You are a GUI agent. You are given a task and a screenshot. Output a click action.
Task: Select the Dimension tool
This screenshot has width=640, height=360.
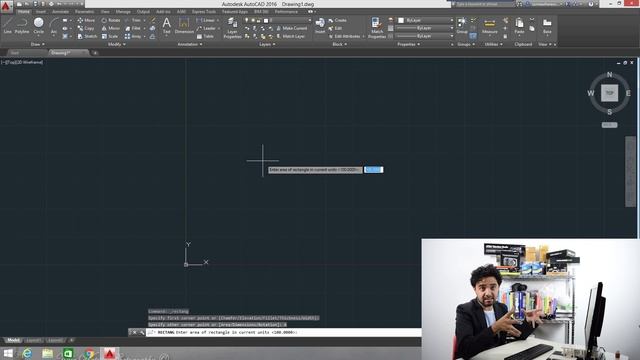coord(184,25)
